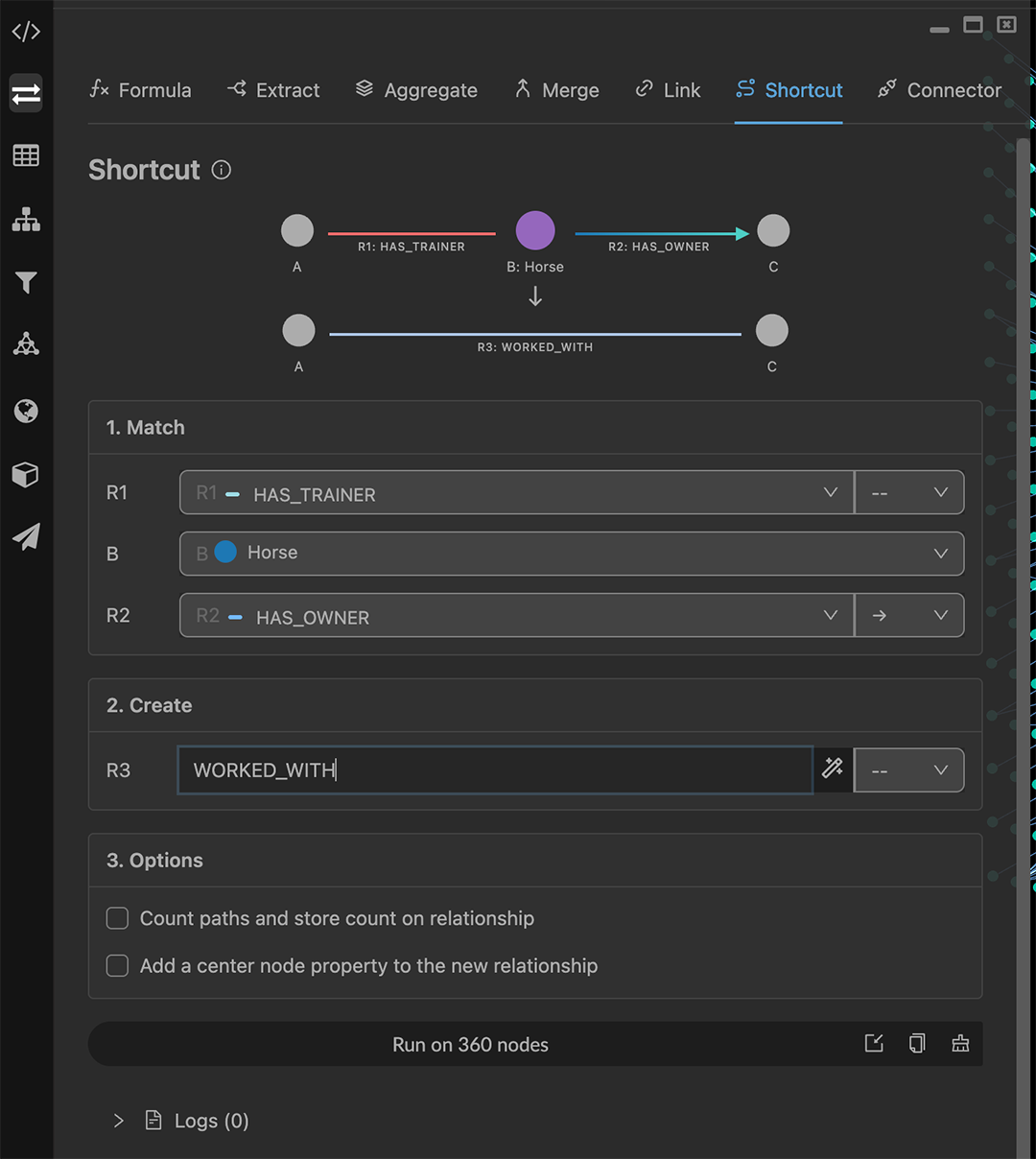Open the B Horse node dropdown

[x=571, y=554]
